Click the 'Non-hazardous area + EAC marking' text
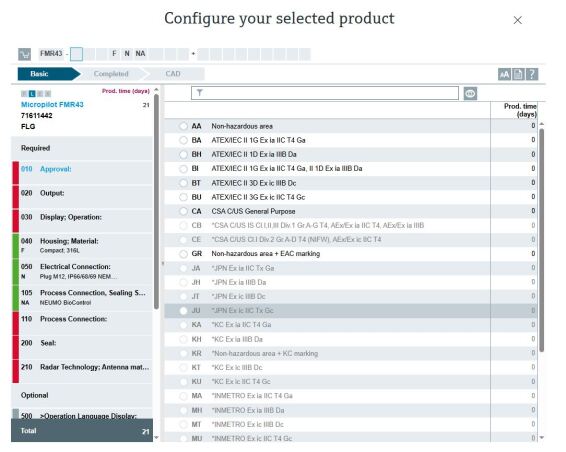Viewport: 566px width, 452px height. point(266,254)
